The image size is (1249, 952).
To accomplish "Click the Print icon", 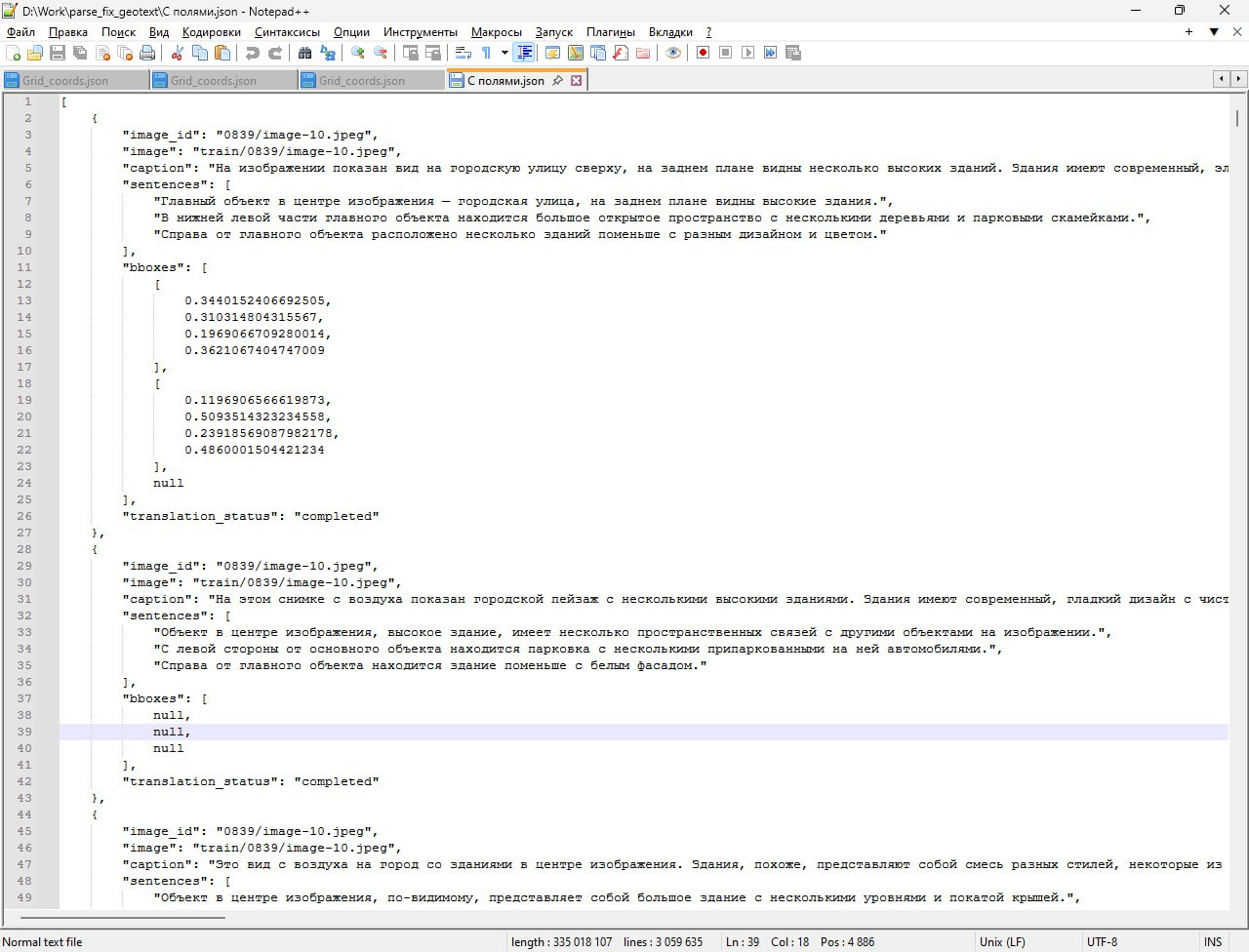I will click(x=147, y=53).
